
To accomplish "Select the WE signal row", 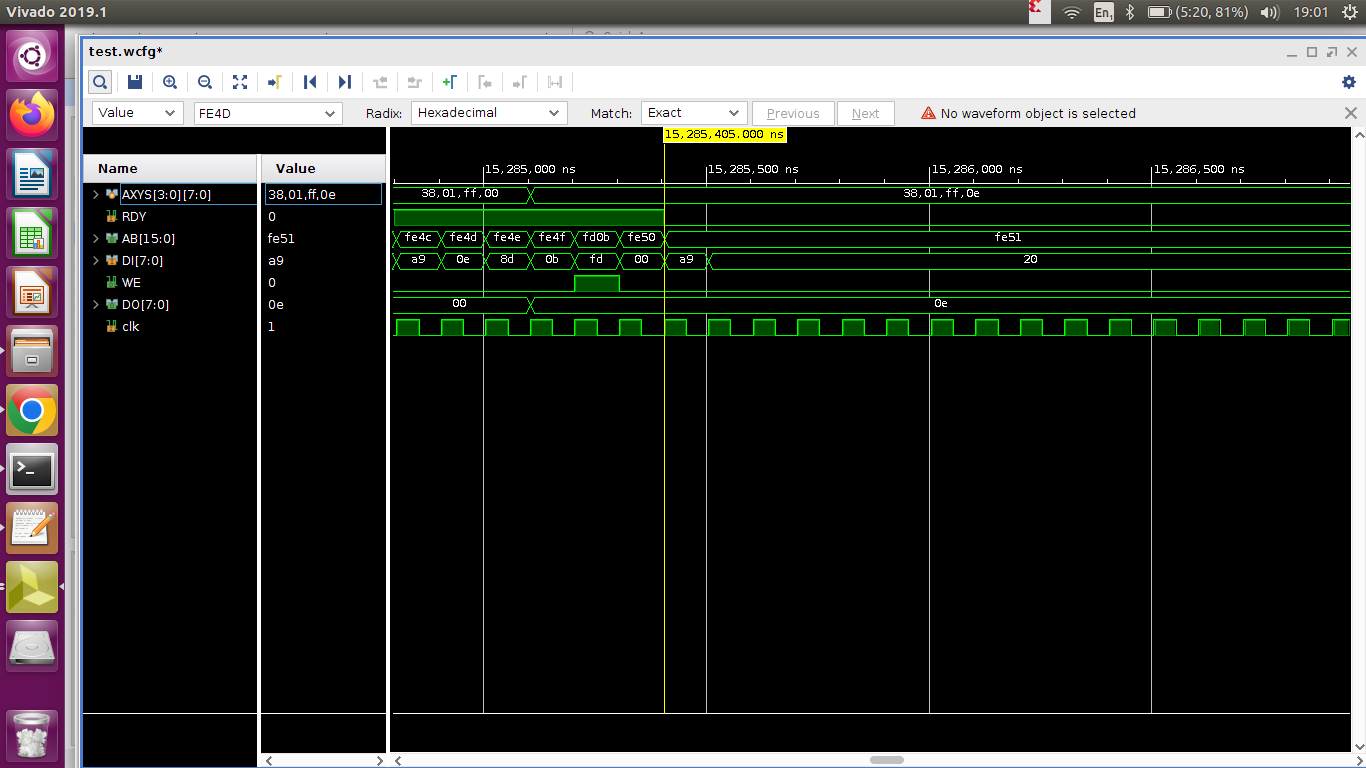I will [131, 283].
